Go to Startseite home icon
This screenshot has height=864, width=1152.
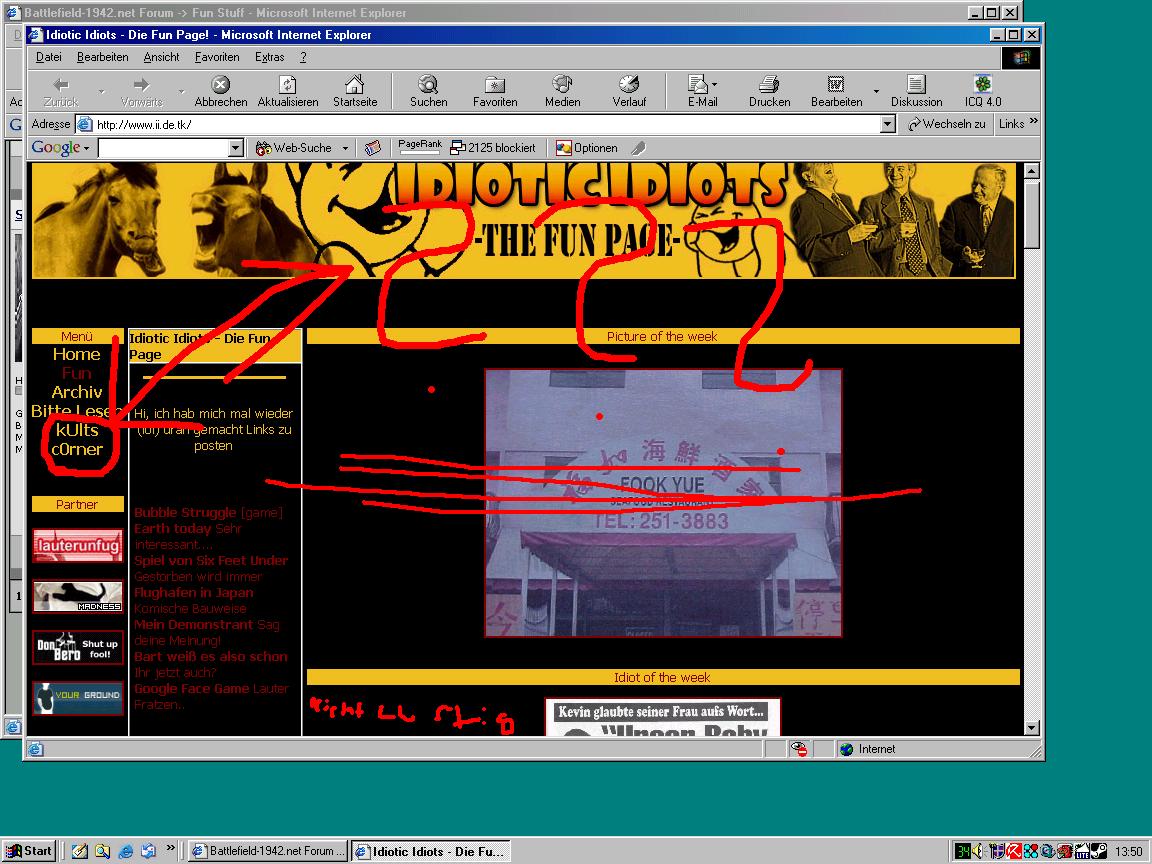[355, 84]
